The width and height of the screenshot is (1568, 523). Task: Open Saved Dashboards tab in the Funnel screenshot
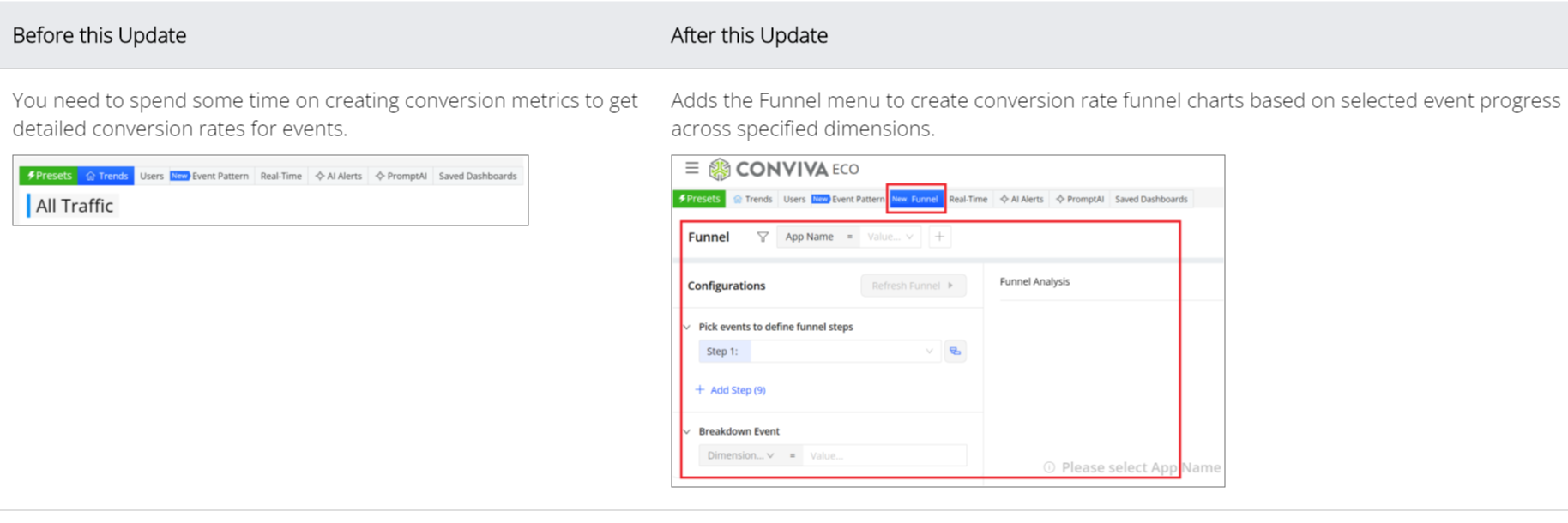click(1150, 199)
